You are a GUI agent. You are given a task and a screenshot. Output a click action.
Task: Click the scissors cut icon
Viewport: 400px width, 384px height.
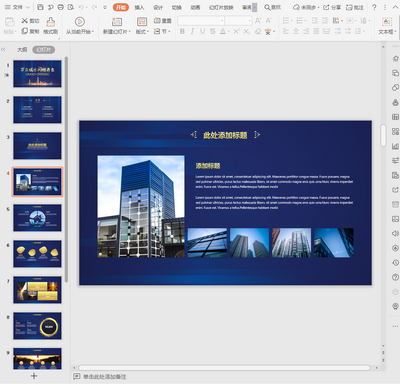[x=24, y=21]
